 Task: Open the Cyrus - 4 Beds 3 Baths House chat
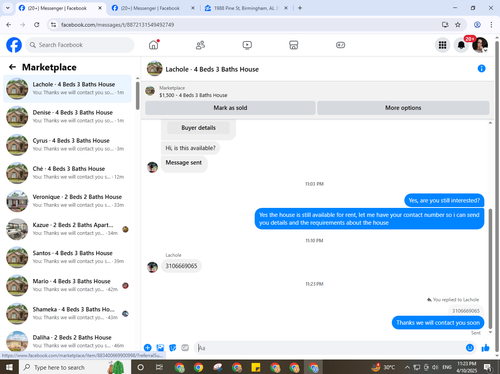pos(67,145)
